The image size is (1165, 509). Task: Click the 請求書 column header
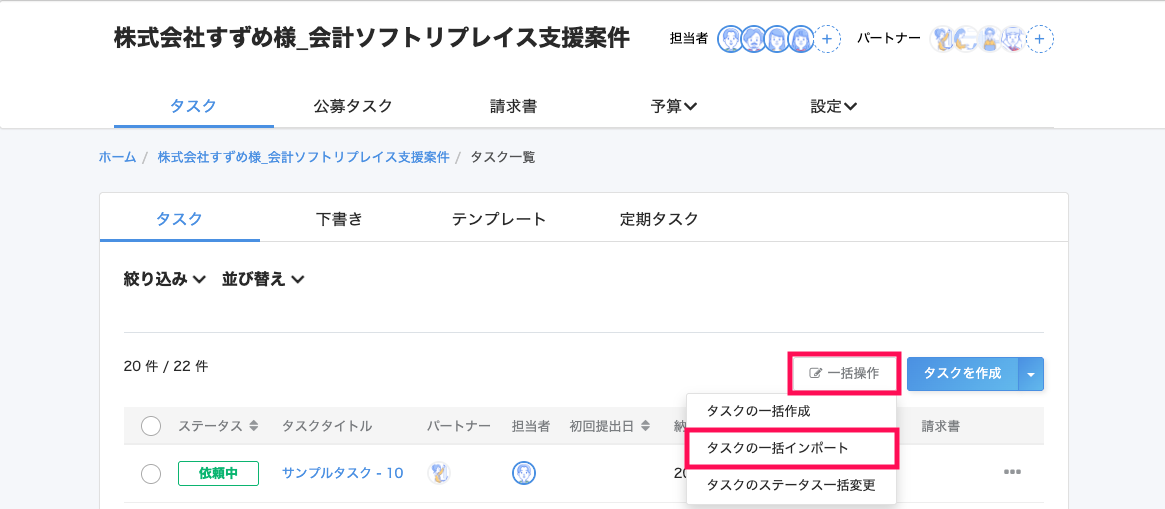(x=940, y=426)
